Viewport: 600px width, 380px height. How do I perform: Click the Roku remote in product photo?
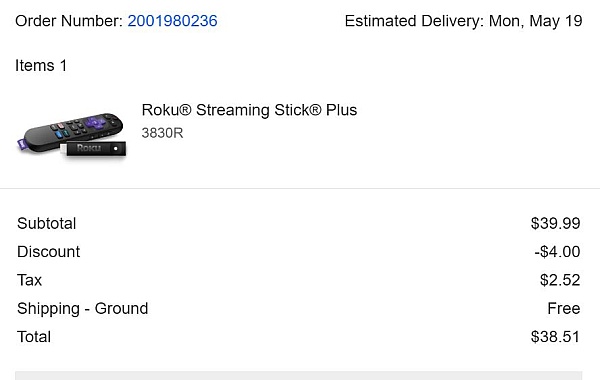click(73, 130)
